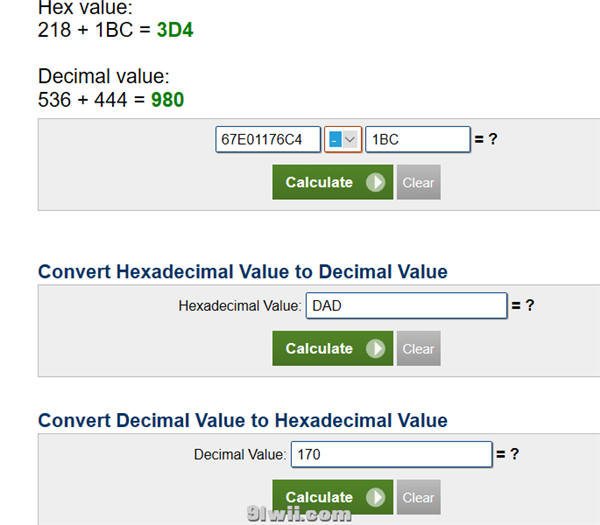This screenshot has height=525, width=600.
Task: Focus the second hex operand field 1BC
Action: 418,139
